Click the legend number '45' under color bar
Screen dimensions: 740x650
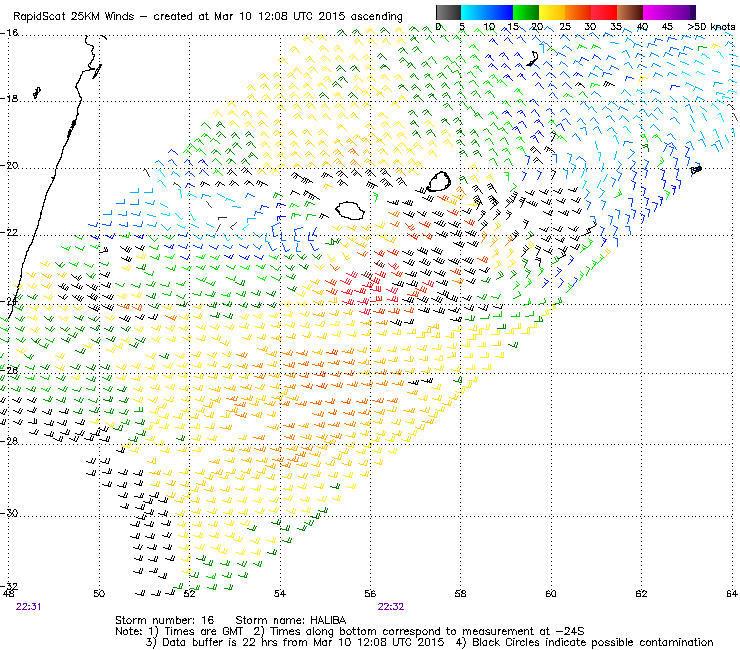pos(667,27)
